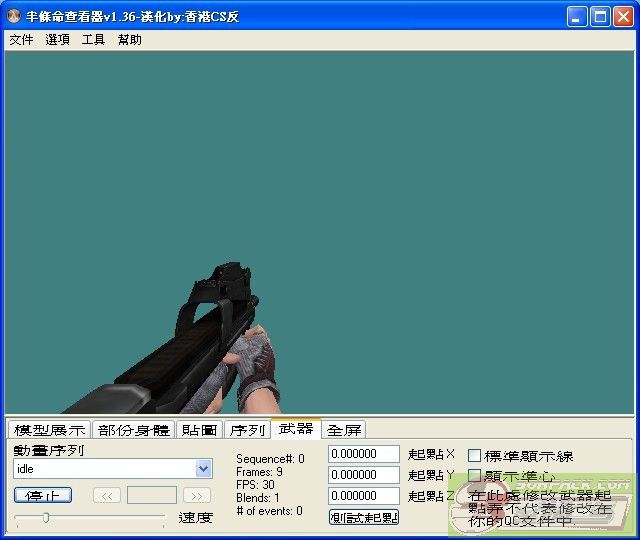640x540 pixels.
Task: Switch to the 貼圖 tab
Action: click(199, 430)
